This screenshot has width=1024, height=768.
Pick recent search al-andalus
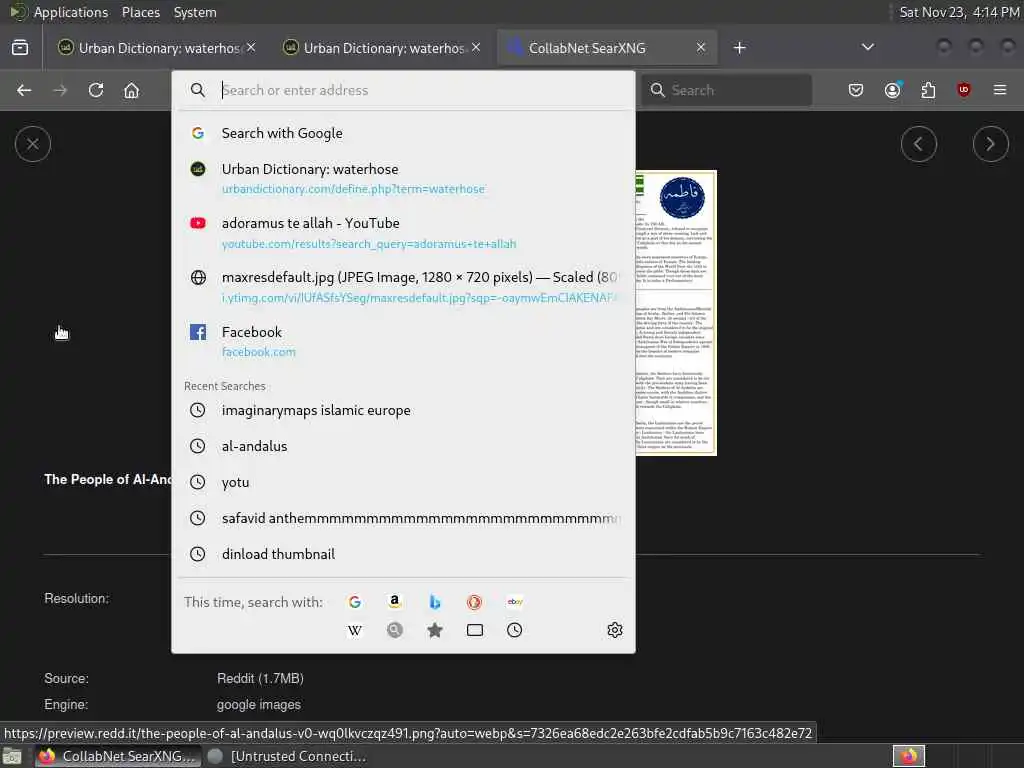tap(403, 446)
